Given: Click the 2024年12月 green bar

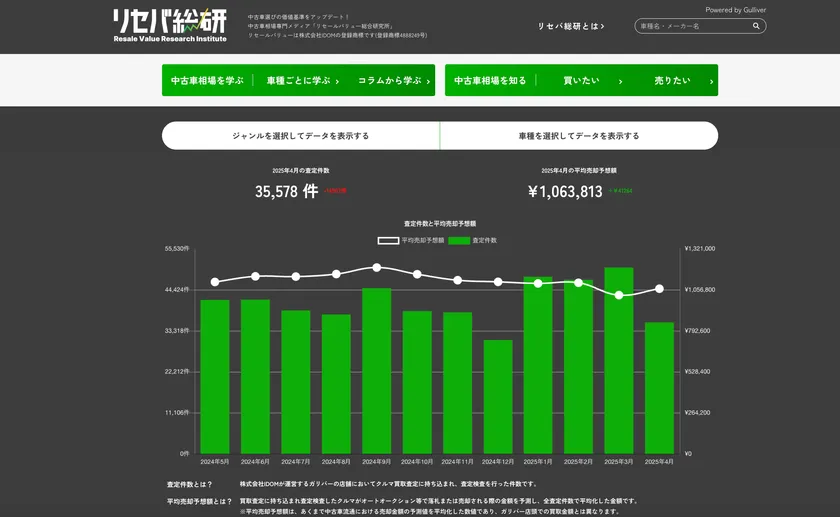Looking at the screenshot, I should 498,396.
